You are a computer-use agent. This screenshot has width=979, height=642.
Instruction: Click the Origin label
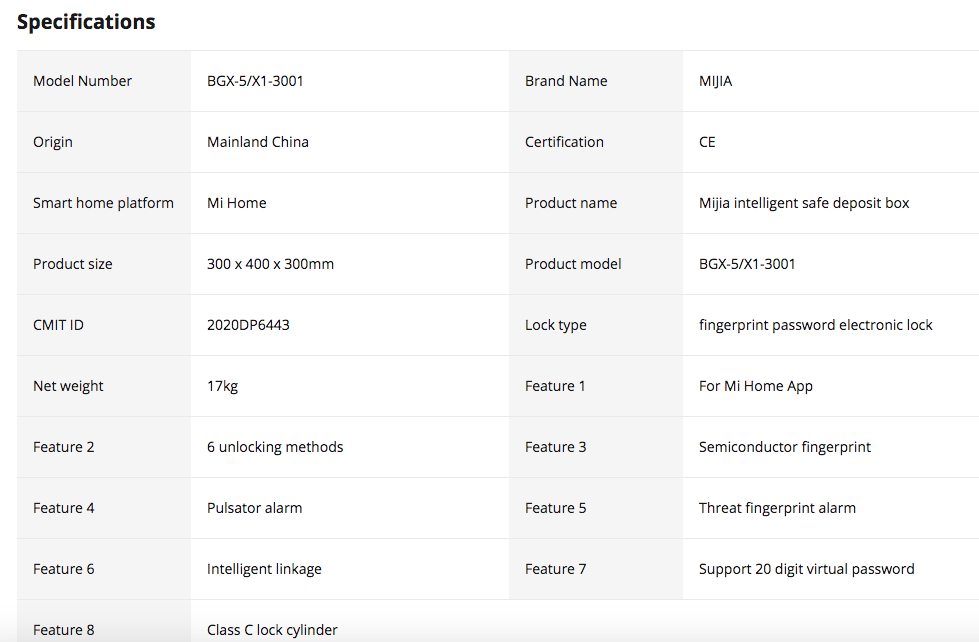coord(52,142)
